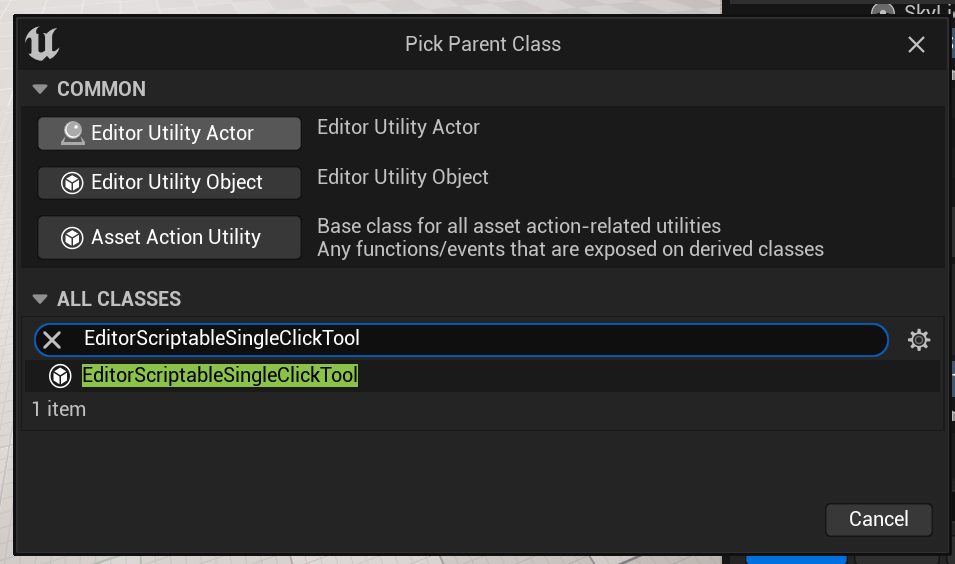Click the Unreal Engine logo icon

(42, 44)
